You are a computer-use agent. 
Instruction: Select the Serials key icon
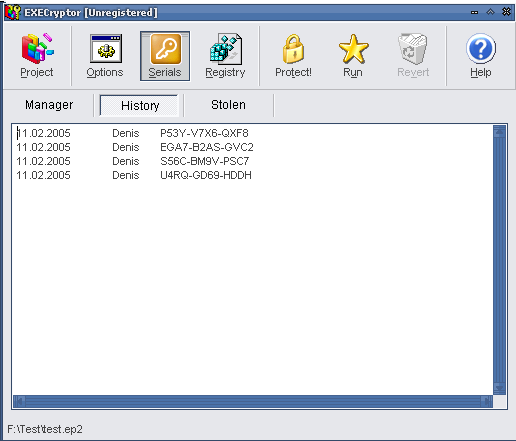click(166, 49)
